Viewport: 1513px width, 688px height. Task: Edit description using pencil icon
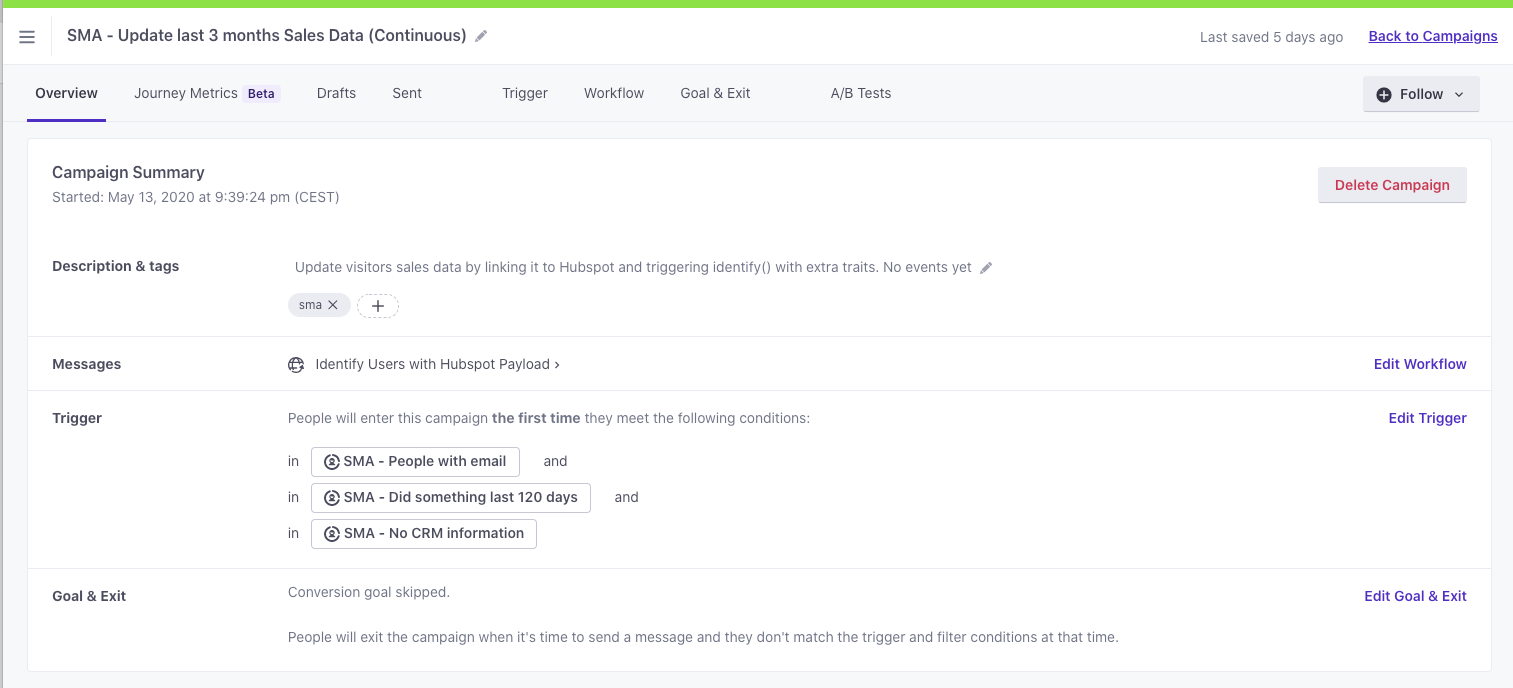click(986, 268)
